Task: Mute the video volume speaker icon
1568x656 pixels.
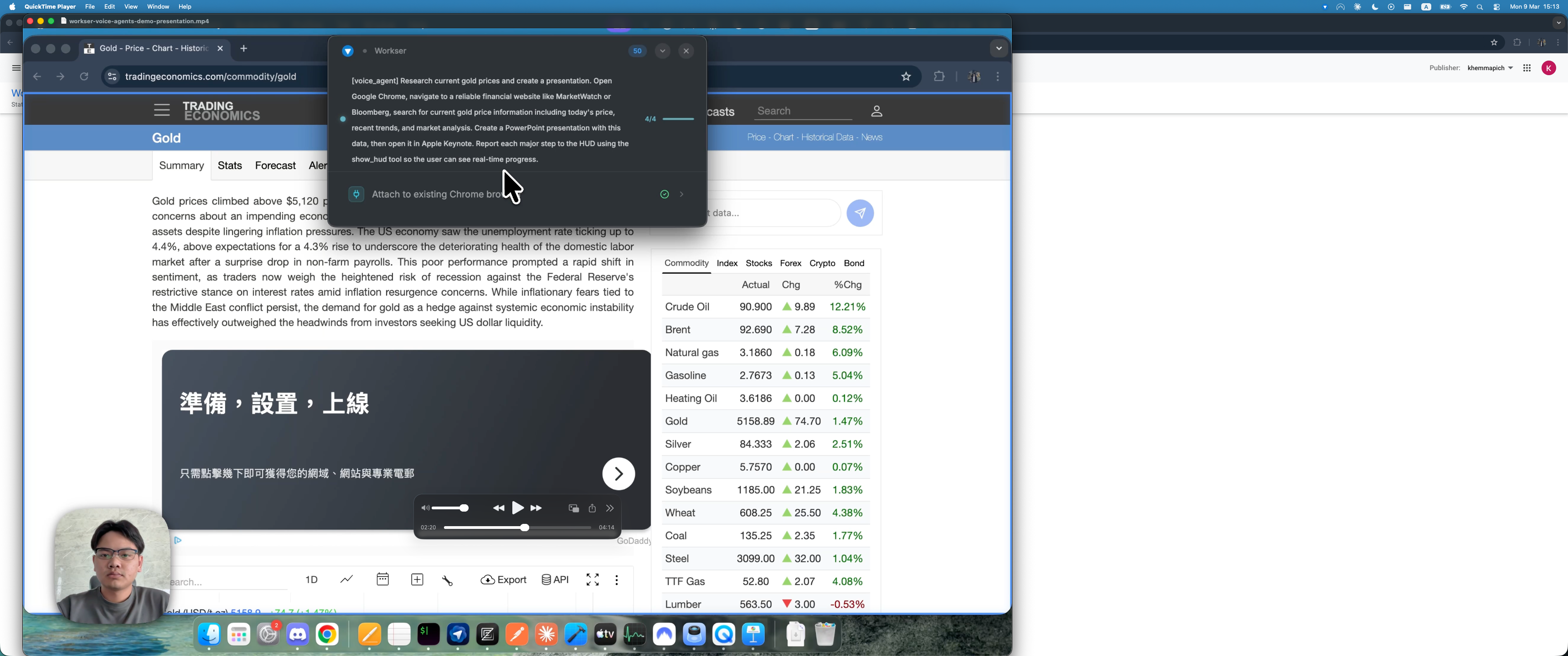Action: click(x=425, y=508)
